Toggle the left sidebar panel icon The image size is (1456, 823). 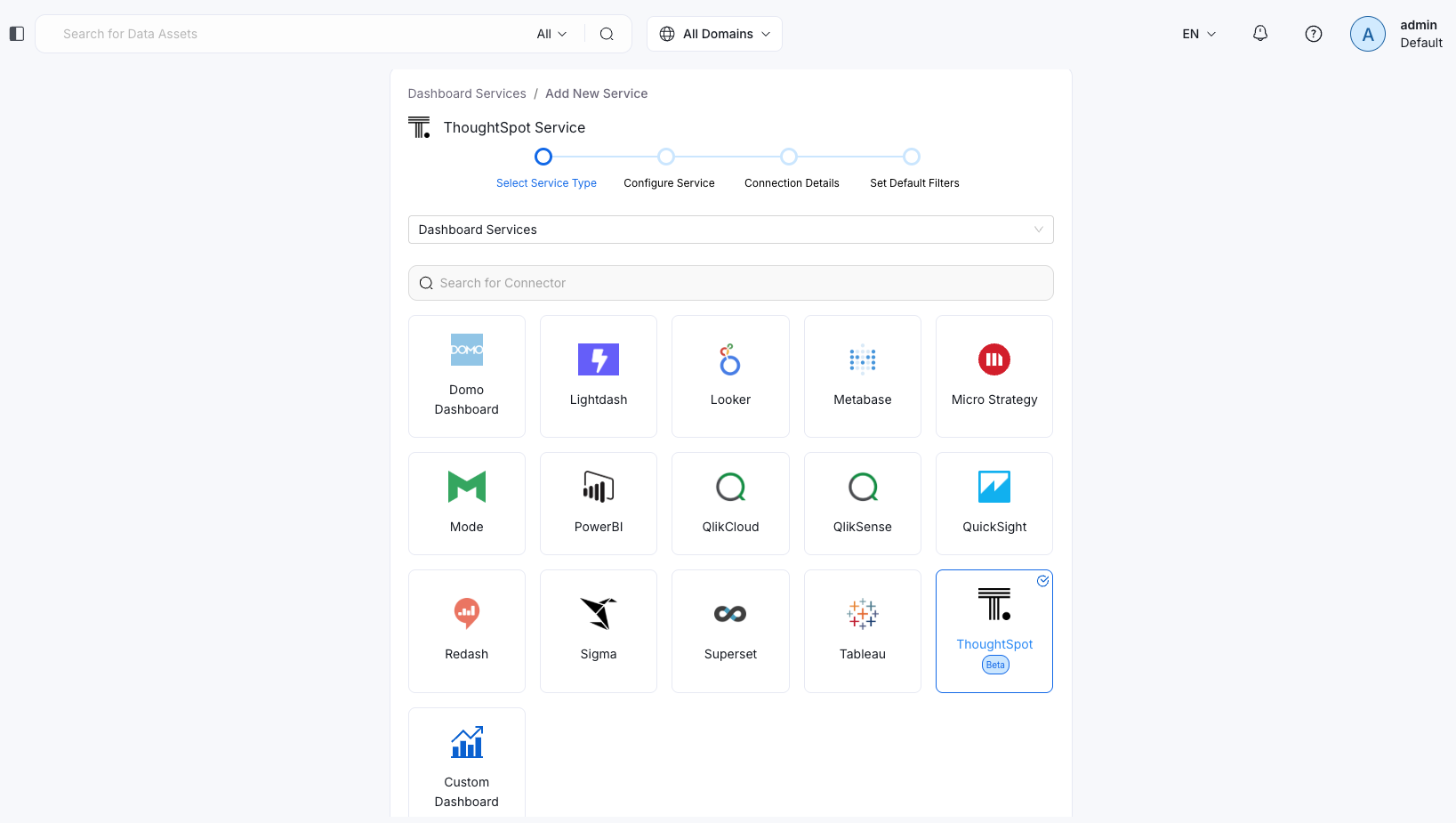pos(17,34)
